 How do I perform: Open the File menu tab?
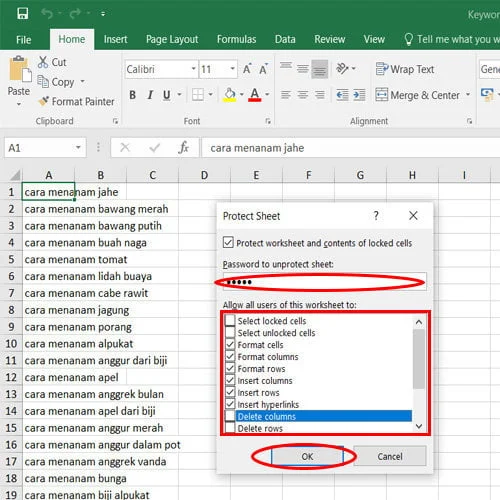point(23,40)
